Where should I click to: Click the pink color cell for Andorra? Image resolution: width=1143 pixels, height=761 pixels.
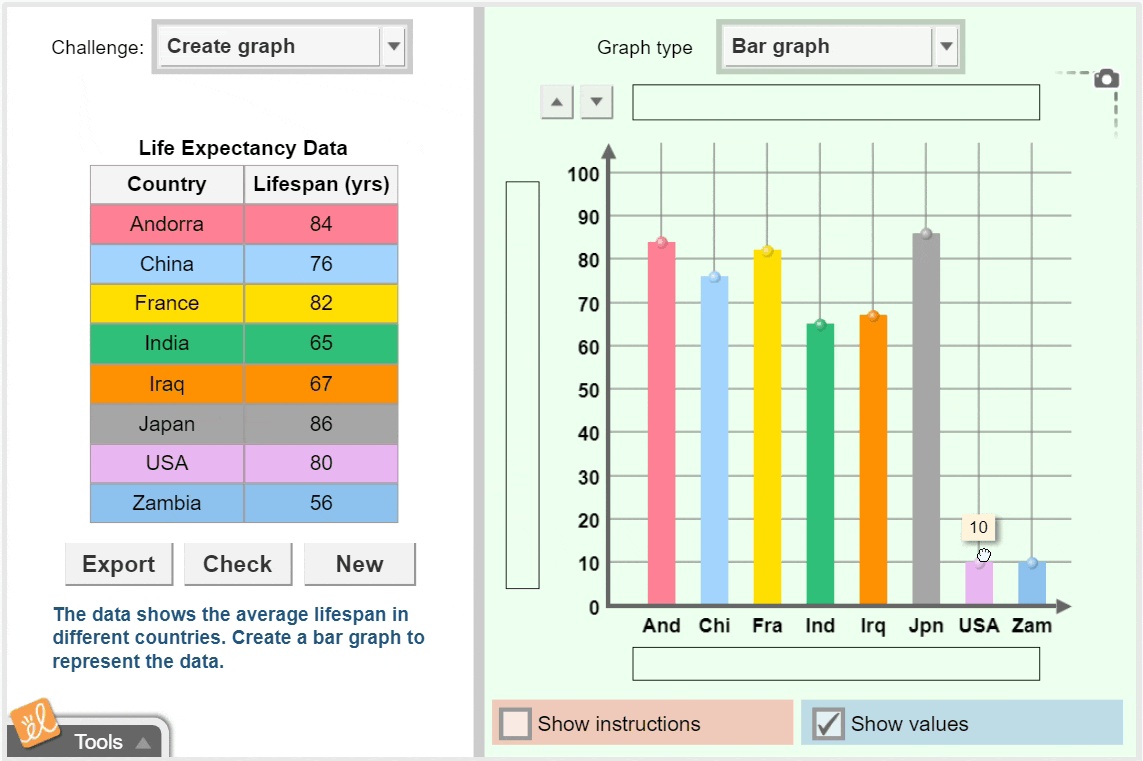(166, 224)
